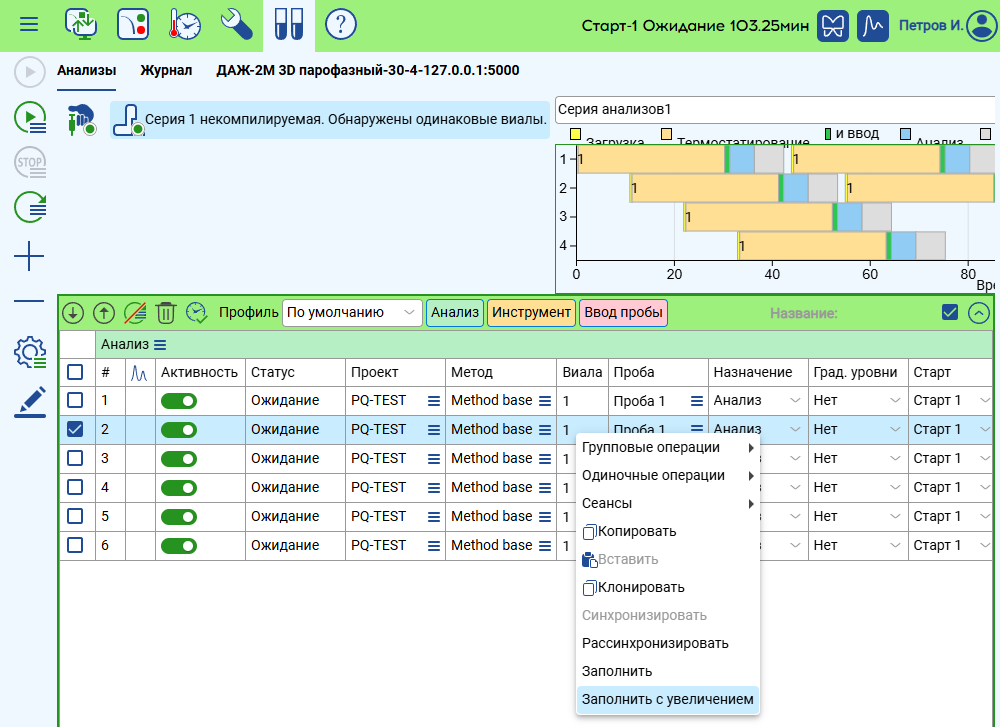Image resolution: width=1000 pixels, height=727 pixels.
Task: Click the STOP icon in sidebar
Action: pos(30,162)
